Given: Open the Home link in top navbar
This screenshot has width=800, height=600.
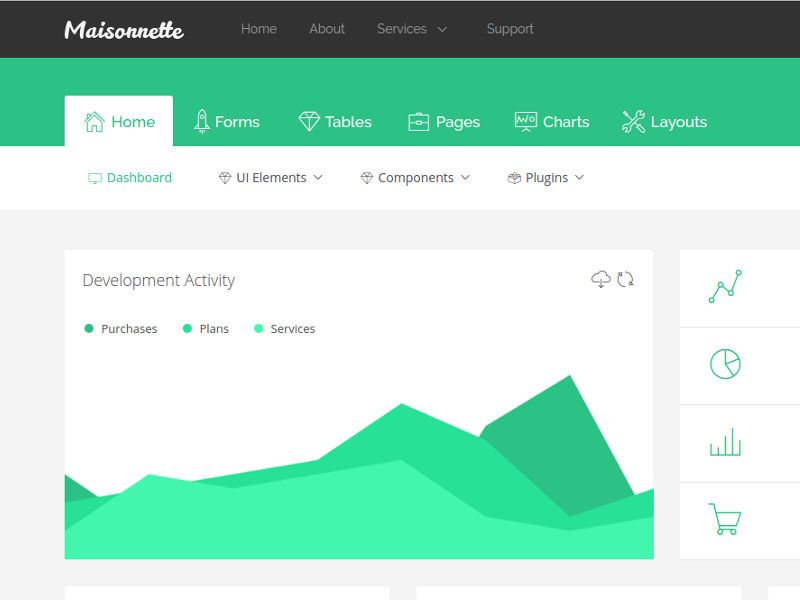Looking at the screenshot, I should tap(259, 29).
